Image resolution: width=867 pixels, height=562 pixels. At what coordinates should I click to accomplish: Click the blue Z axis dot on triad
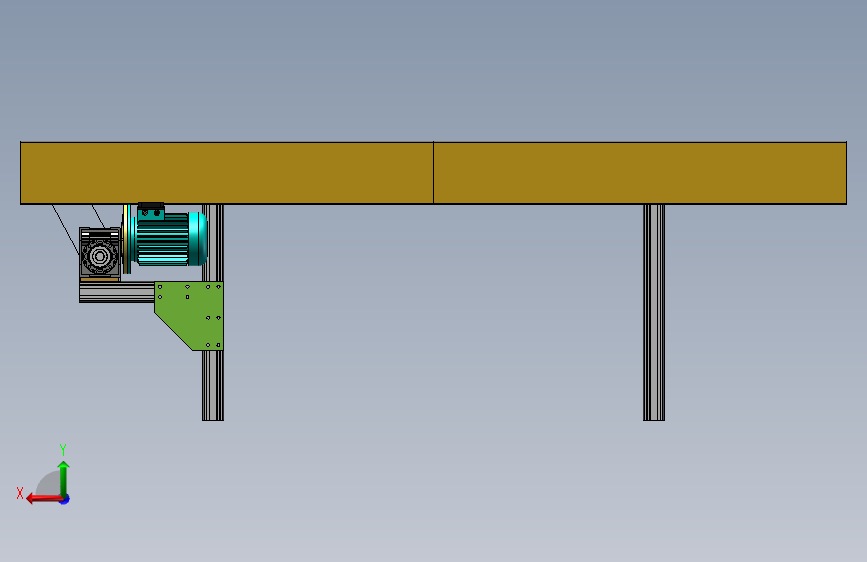click(65, 500)
